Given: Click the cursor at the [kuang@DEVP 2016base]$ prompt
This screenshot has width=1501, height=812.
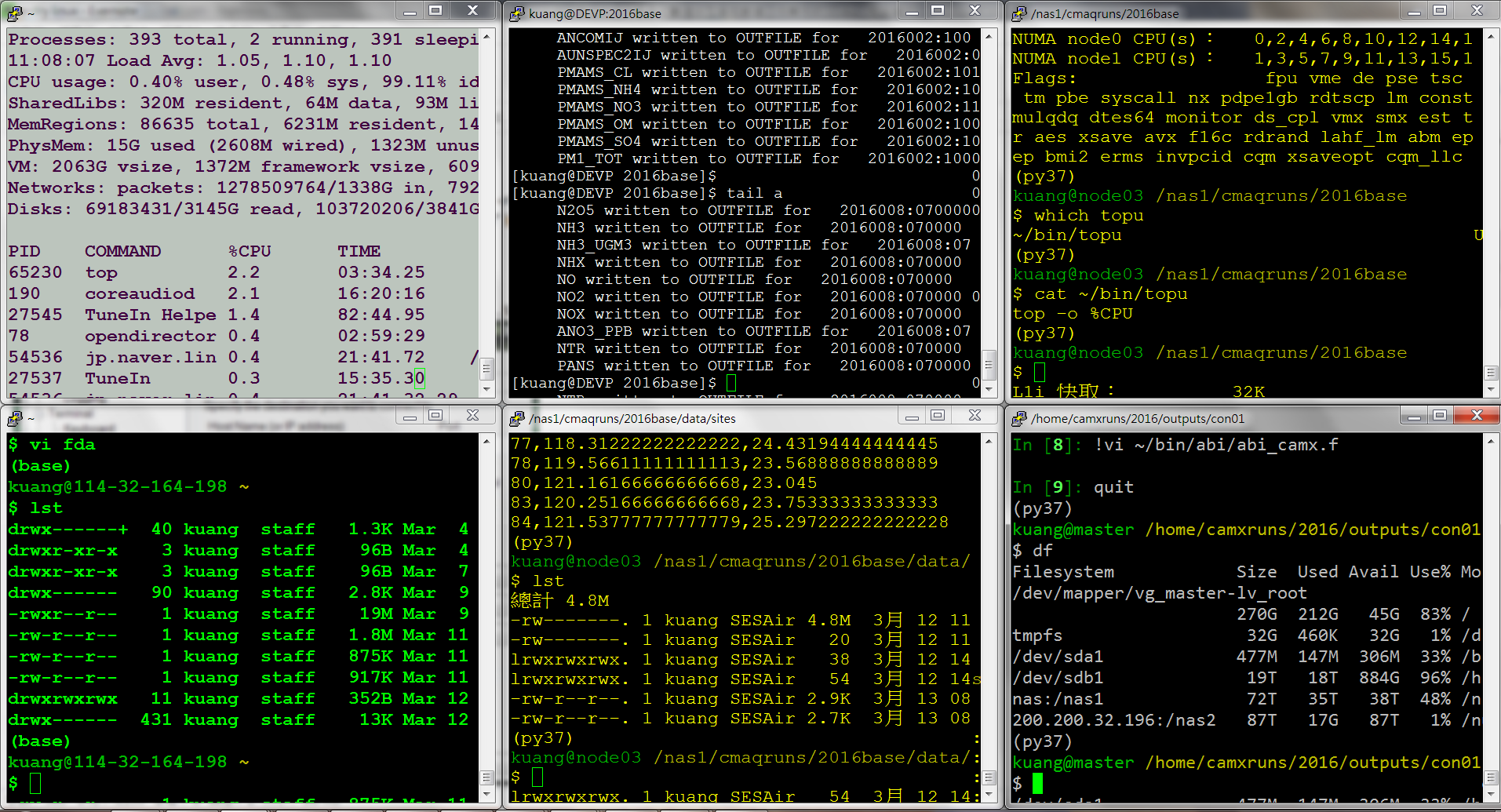Looking at the screenshot, I should click(731, 383).
